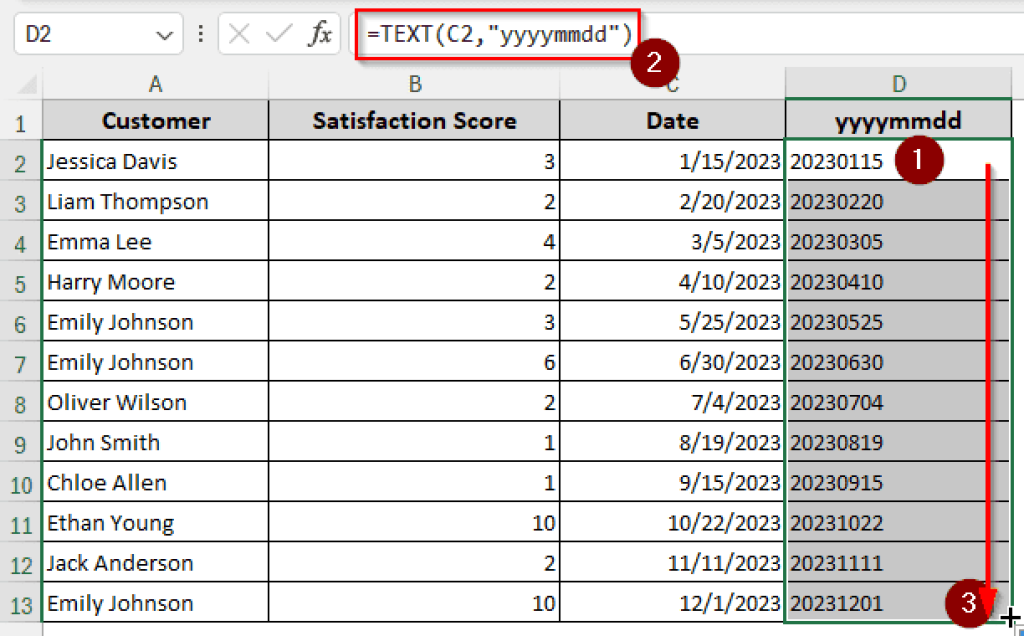Select column header D

point(898,82)
